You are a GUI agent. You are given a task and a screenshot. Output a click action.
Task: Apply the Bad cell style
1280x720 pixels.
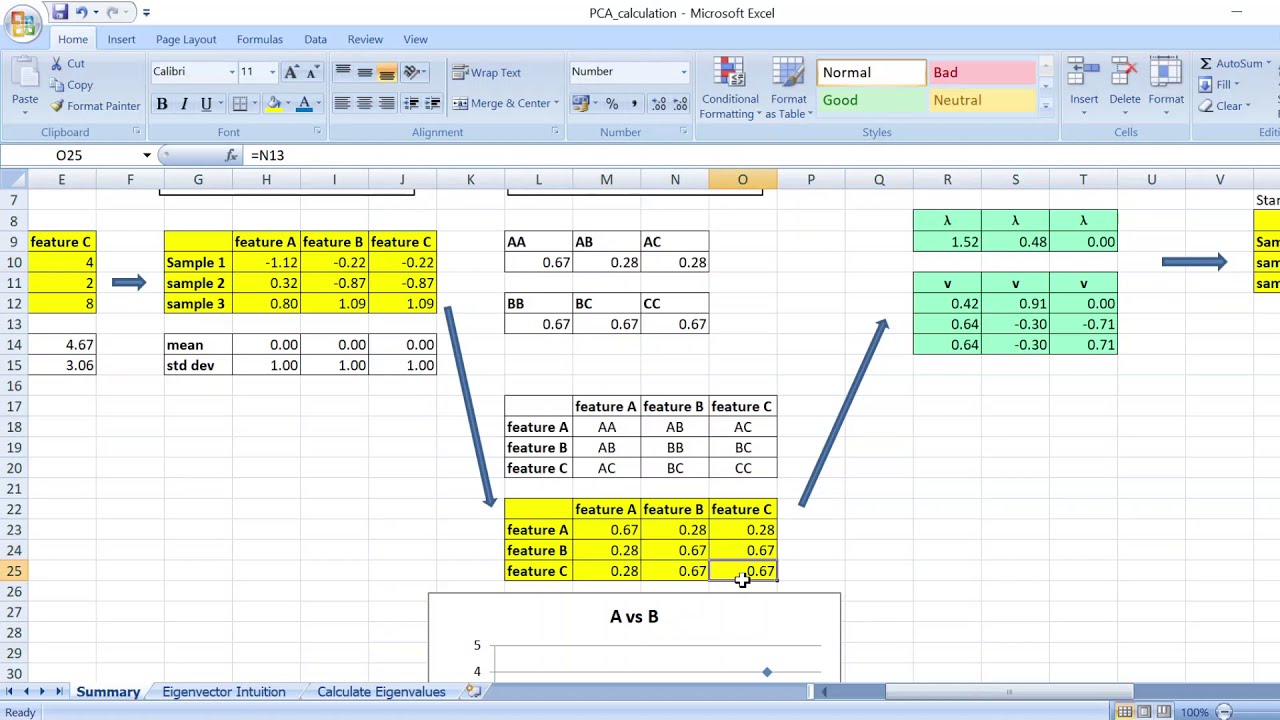tap(983, 72)
